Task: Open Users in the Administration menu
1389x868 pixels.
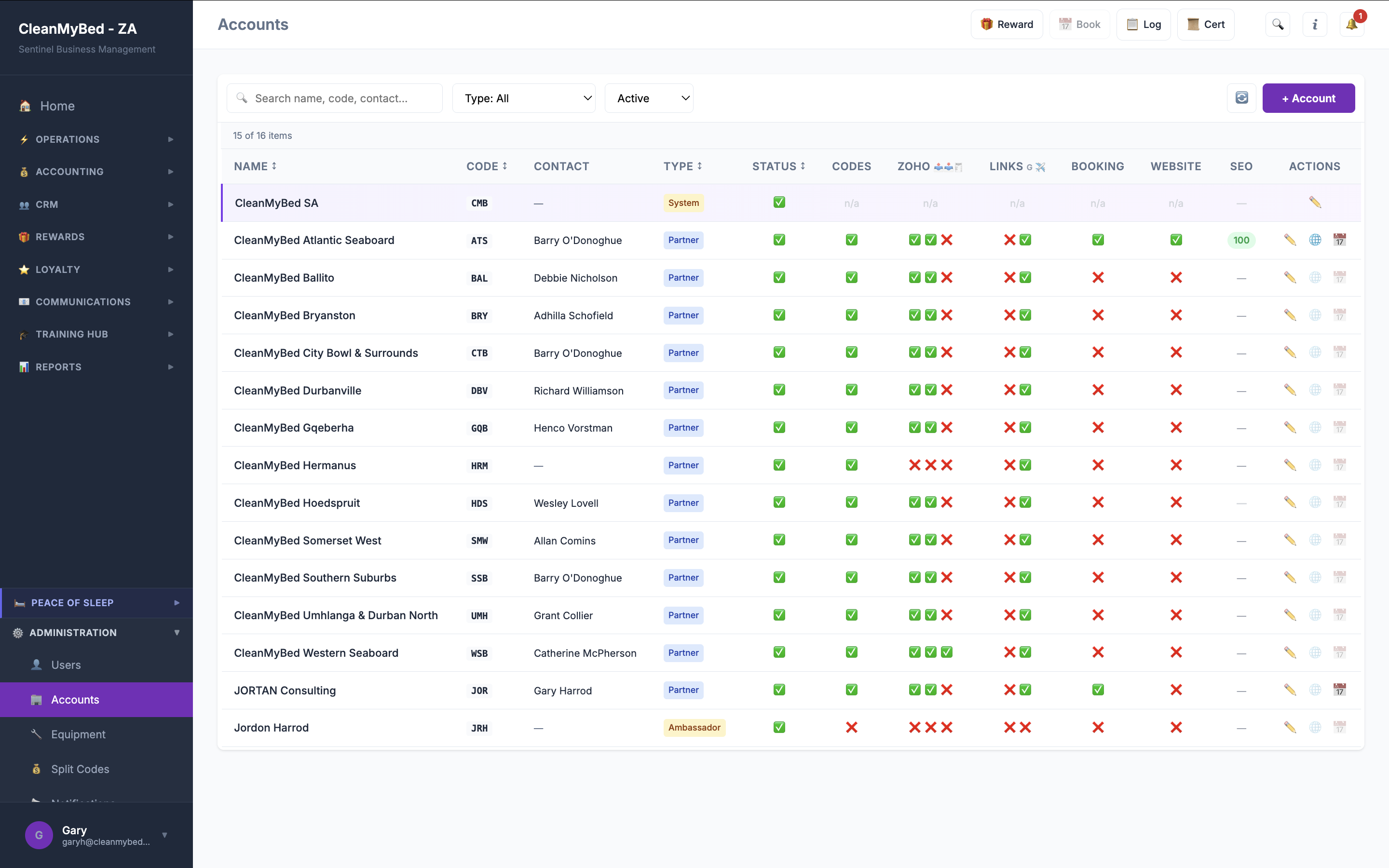Action: [x=66, y=665]
